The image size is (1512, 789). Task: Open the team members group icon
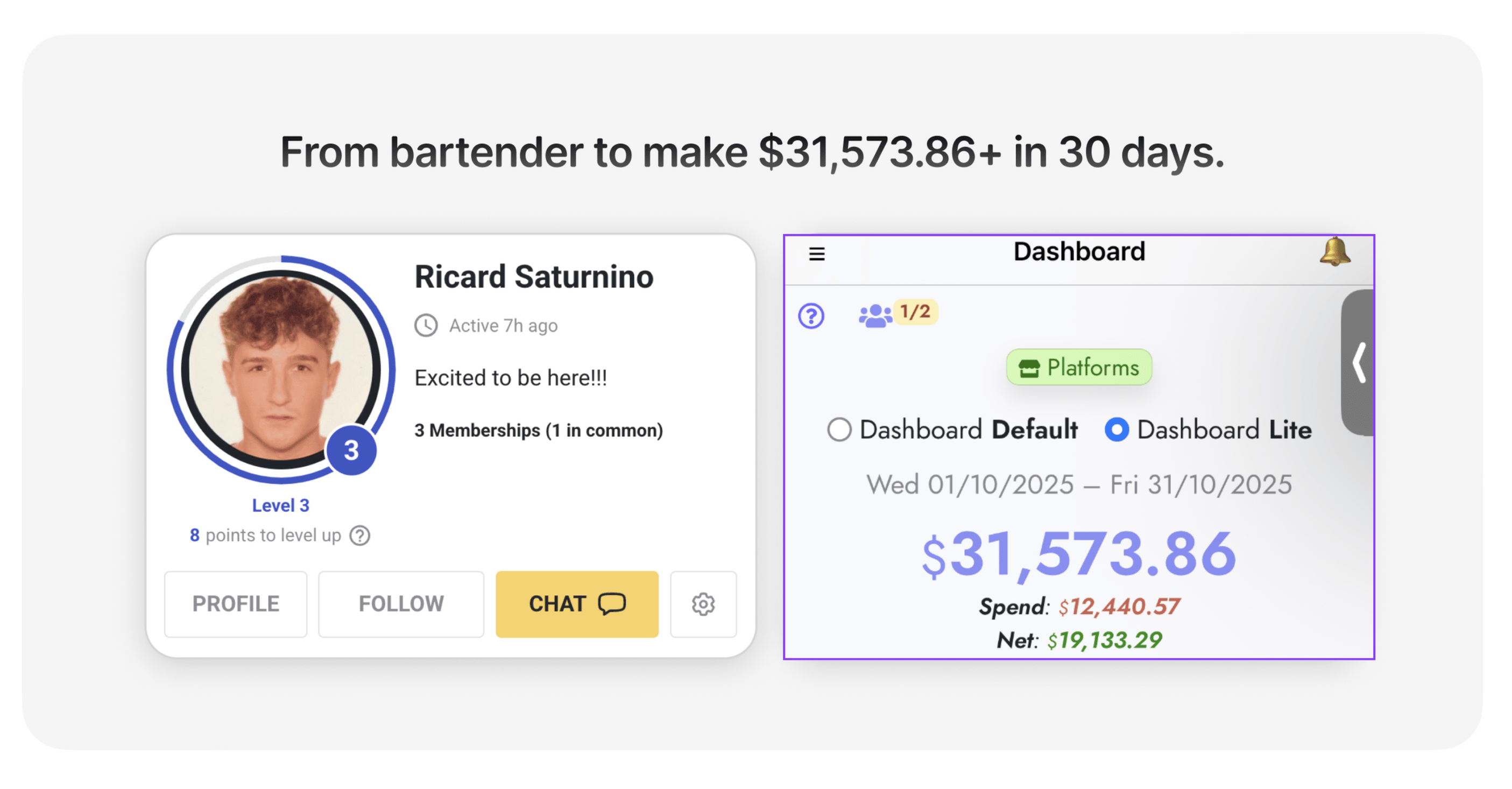874,316
